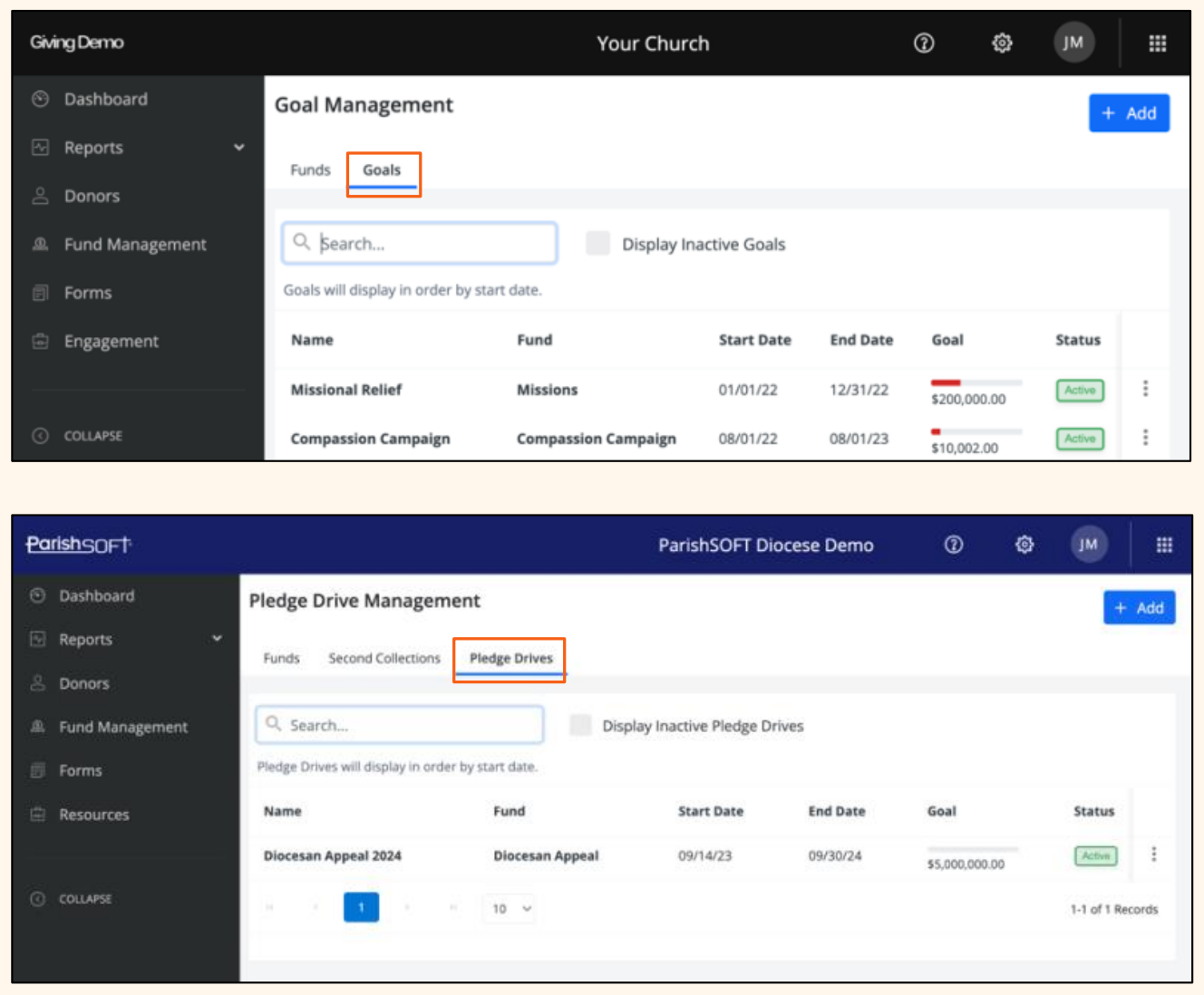Click the Pledge Drives search field

tap(400, 725)
